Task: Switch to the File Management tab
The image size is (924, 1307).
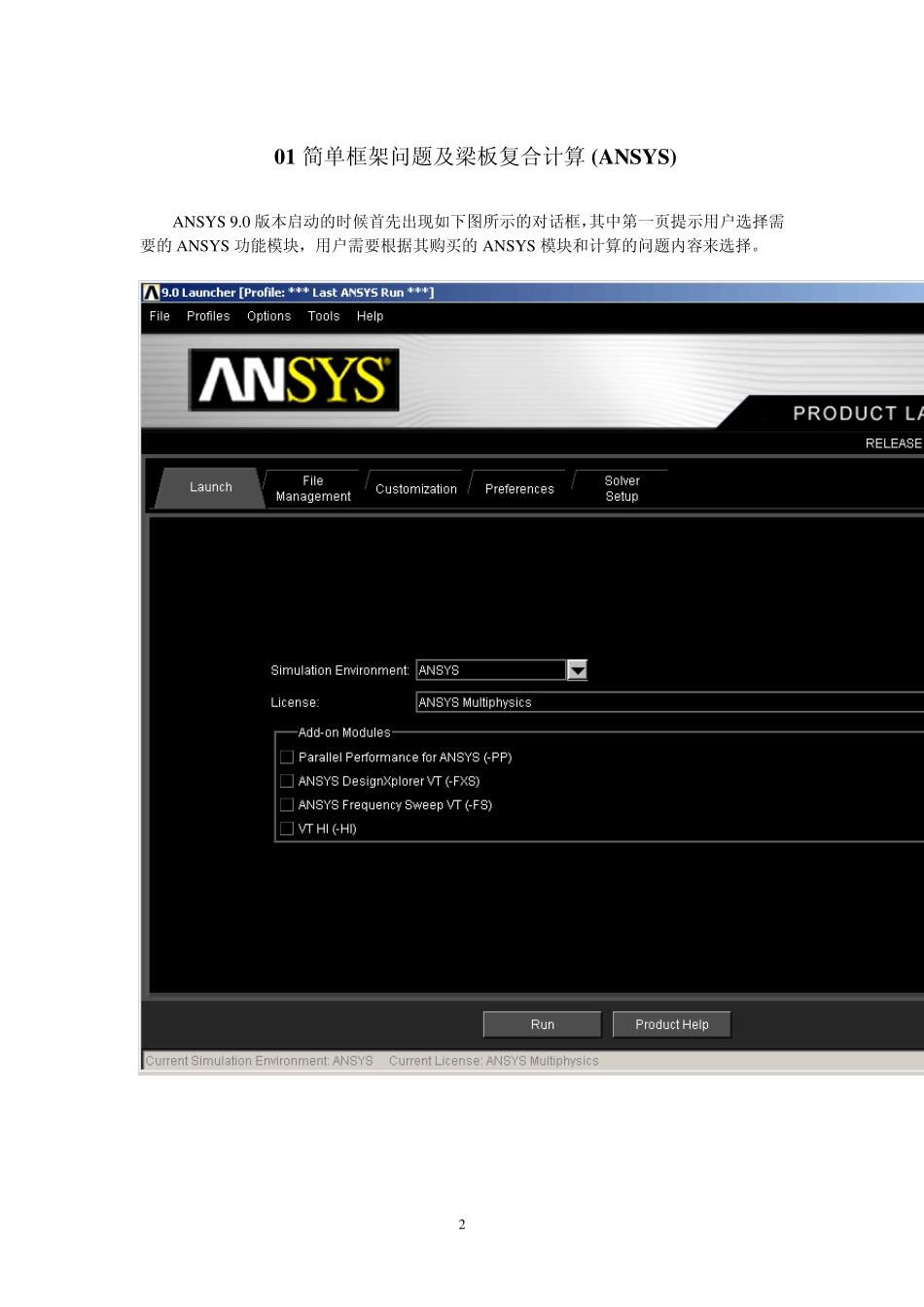Action: pos(313,488)
